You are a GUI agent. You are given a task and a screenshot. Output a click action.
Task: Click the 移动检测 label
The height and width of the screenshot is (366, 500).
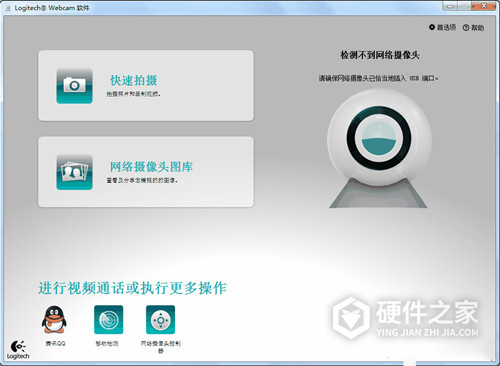point(107,343)
